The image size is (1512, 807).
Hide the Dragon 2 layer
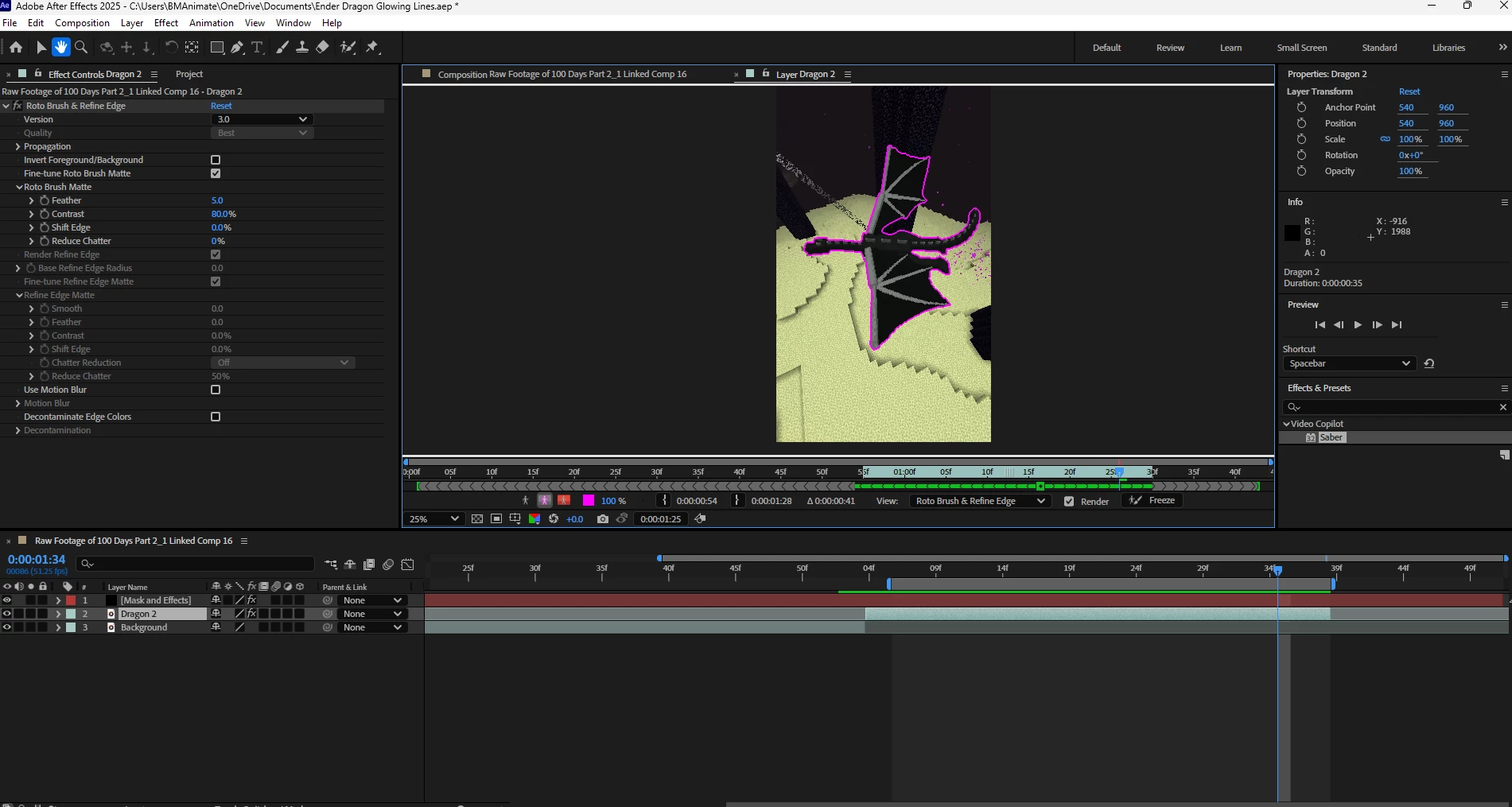(7, 614)
